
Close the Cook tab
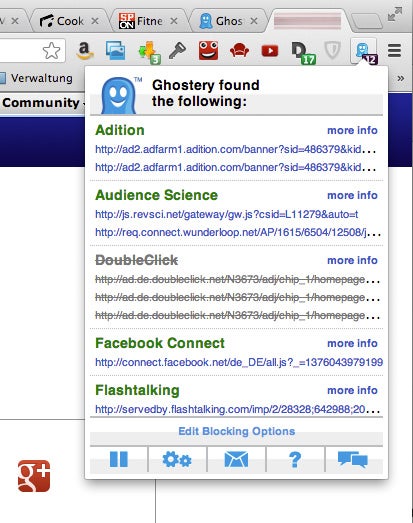[x=95, y=21]
